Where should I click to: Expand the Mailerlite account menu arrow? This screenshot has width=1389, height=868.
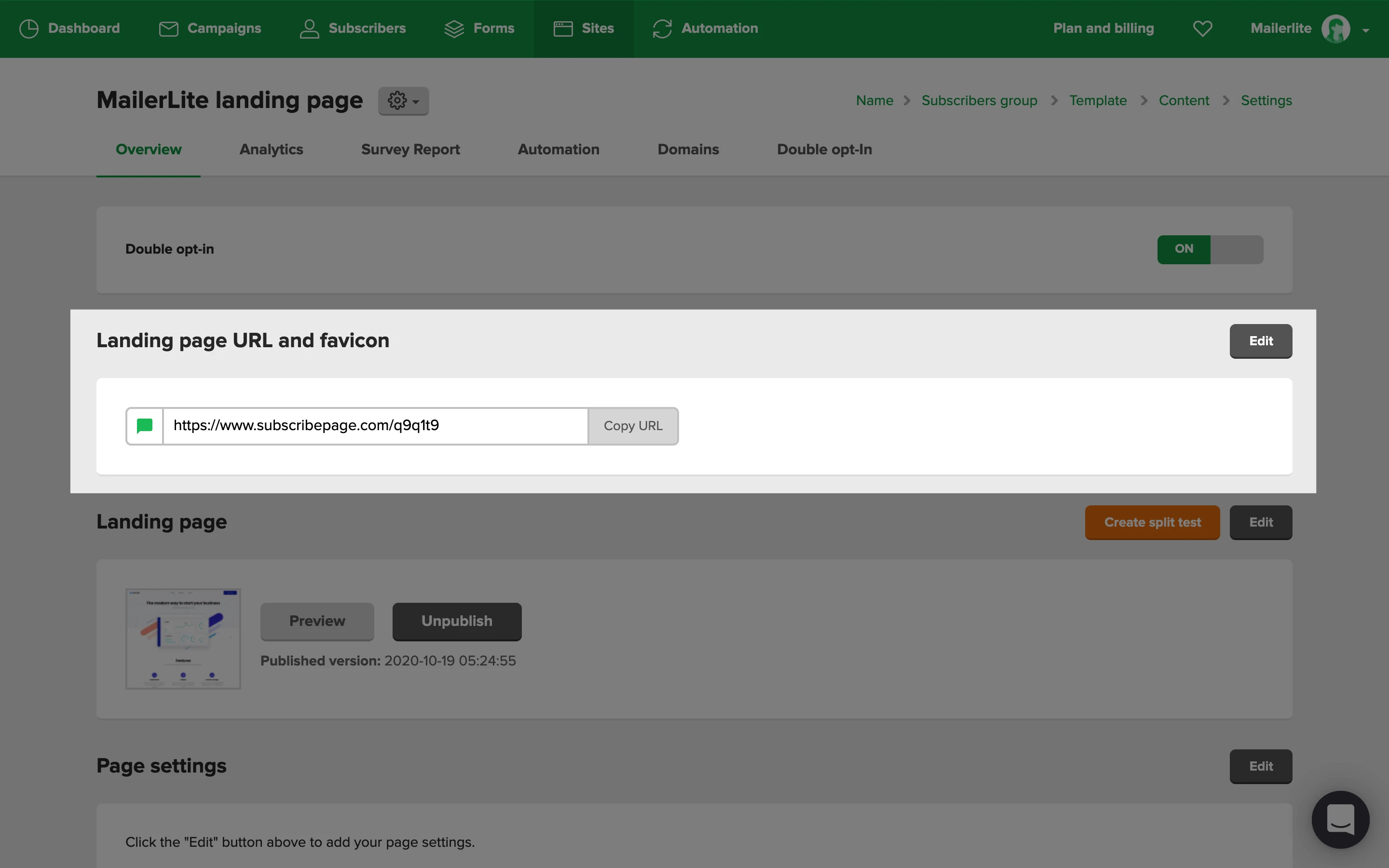click(1366, 30)
